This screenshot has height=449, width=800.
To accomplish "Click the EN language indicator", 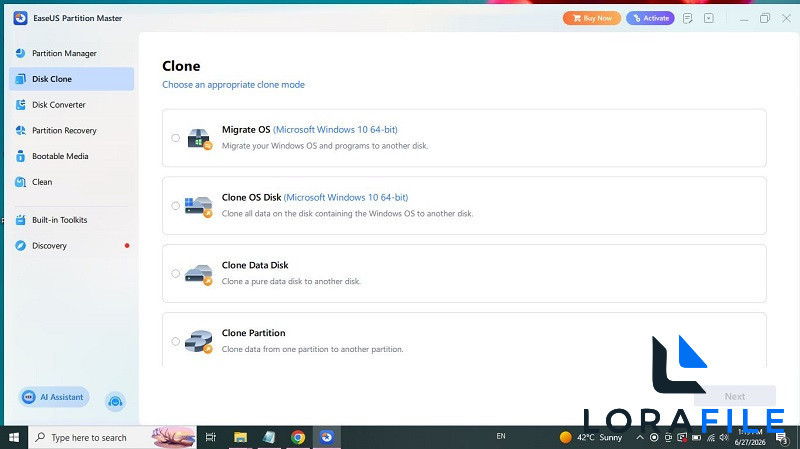I will tap(501, 436).
